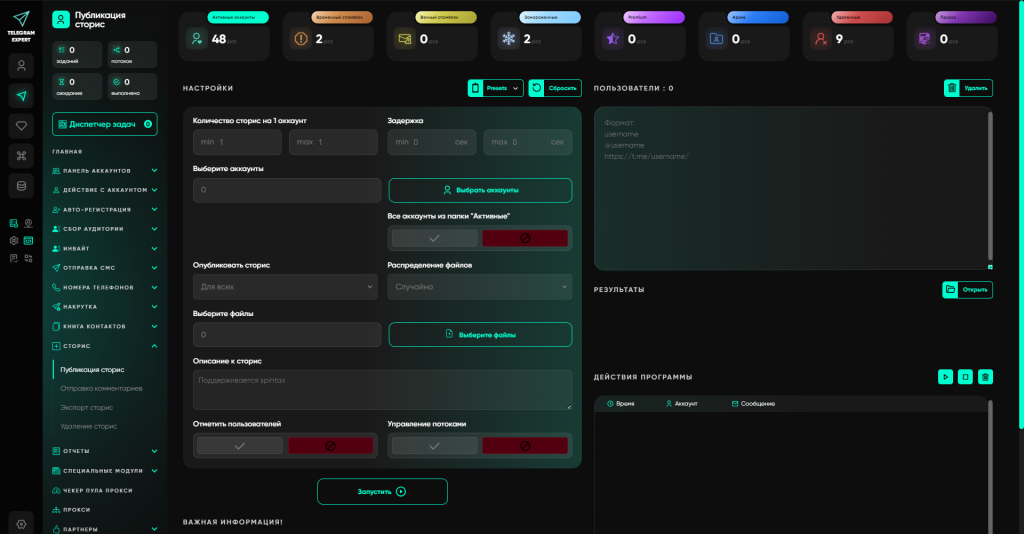The width and height of the screenshot is (1024, 534).
Task: Click the user profile icon in left rail
Action: (x=21, y=66)
